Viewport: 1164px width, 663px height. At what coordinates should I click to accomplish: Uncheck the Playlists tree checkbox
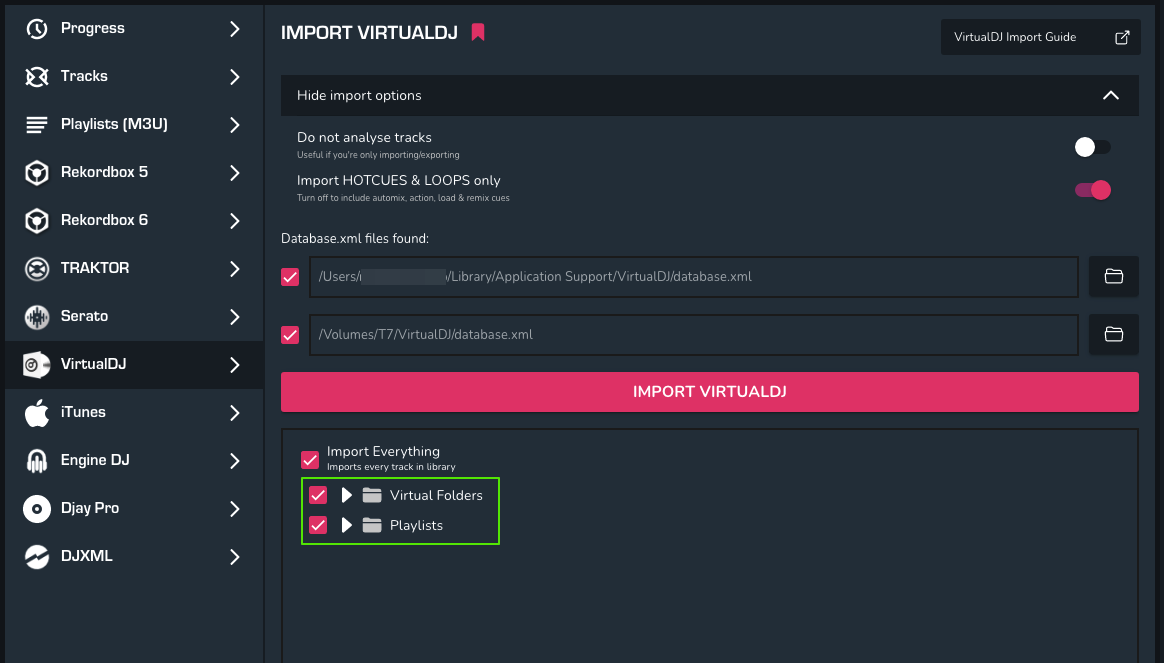[318, 525]
